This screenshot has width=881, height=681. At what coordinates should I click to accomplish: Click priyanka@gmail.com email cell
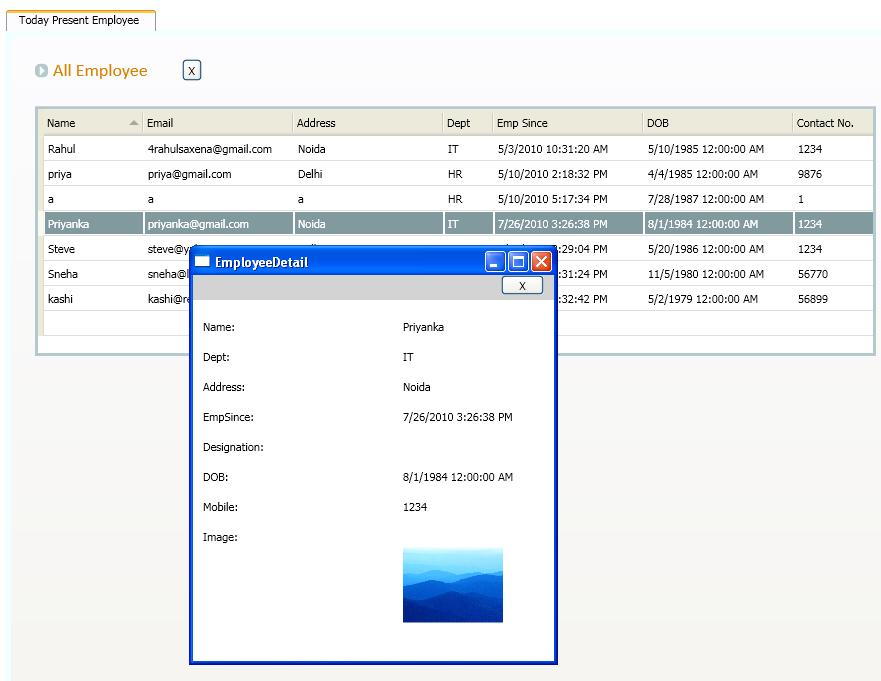tap(219, 224)
